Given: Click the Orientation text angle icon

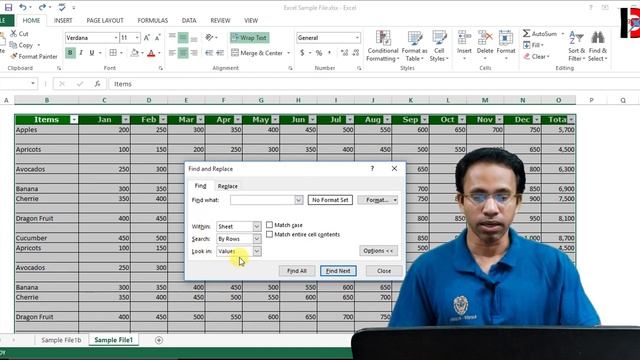Looking at the screenshot, I should [x=209, y=37].
